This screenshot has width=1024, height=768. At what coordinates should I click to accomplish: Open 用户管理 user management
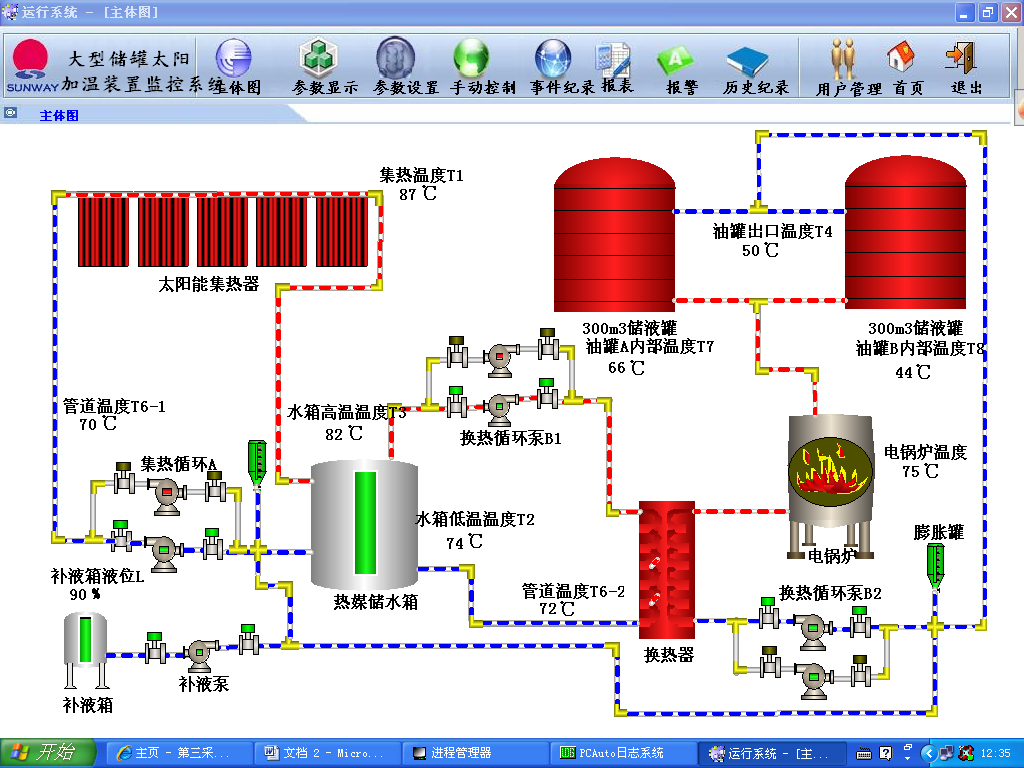(843, 60)
